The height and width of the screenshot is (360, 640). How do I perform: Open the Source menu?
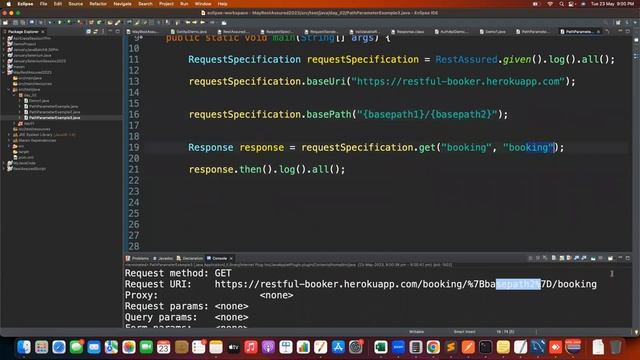point(76,4)
